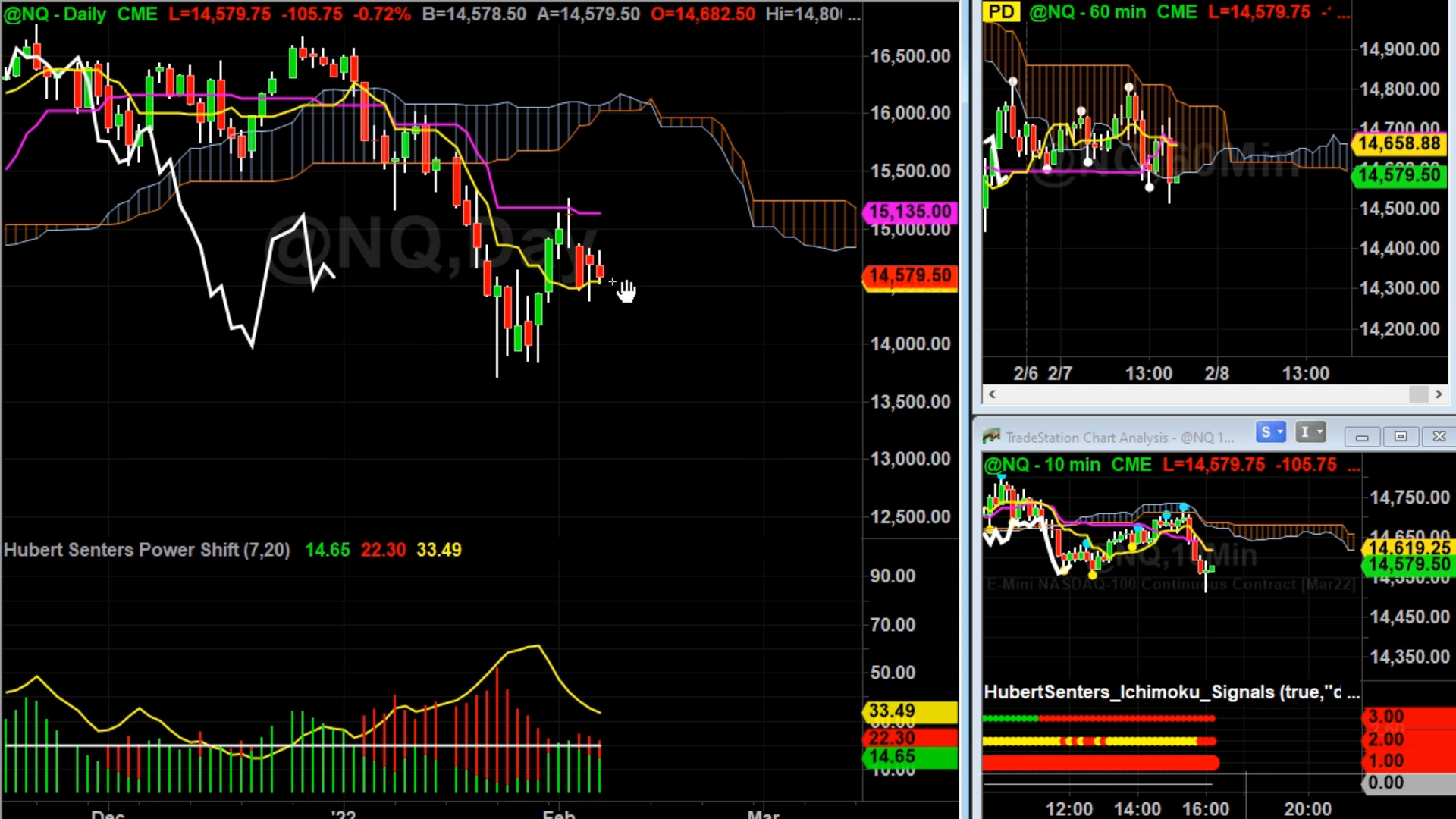The width and height of the screenshot is (1456, 819).
Task: Maximize the 10 min chart window
Action: (1401, 437)
